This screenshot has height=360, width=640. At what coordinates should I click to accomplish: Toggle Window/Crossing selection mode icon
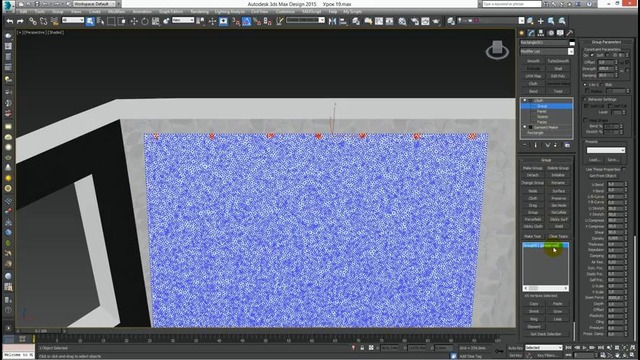click(x=122, y=21)
